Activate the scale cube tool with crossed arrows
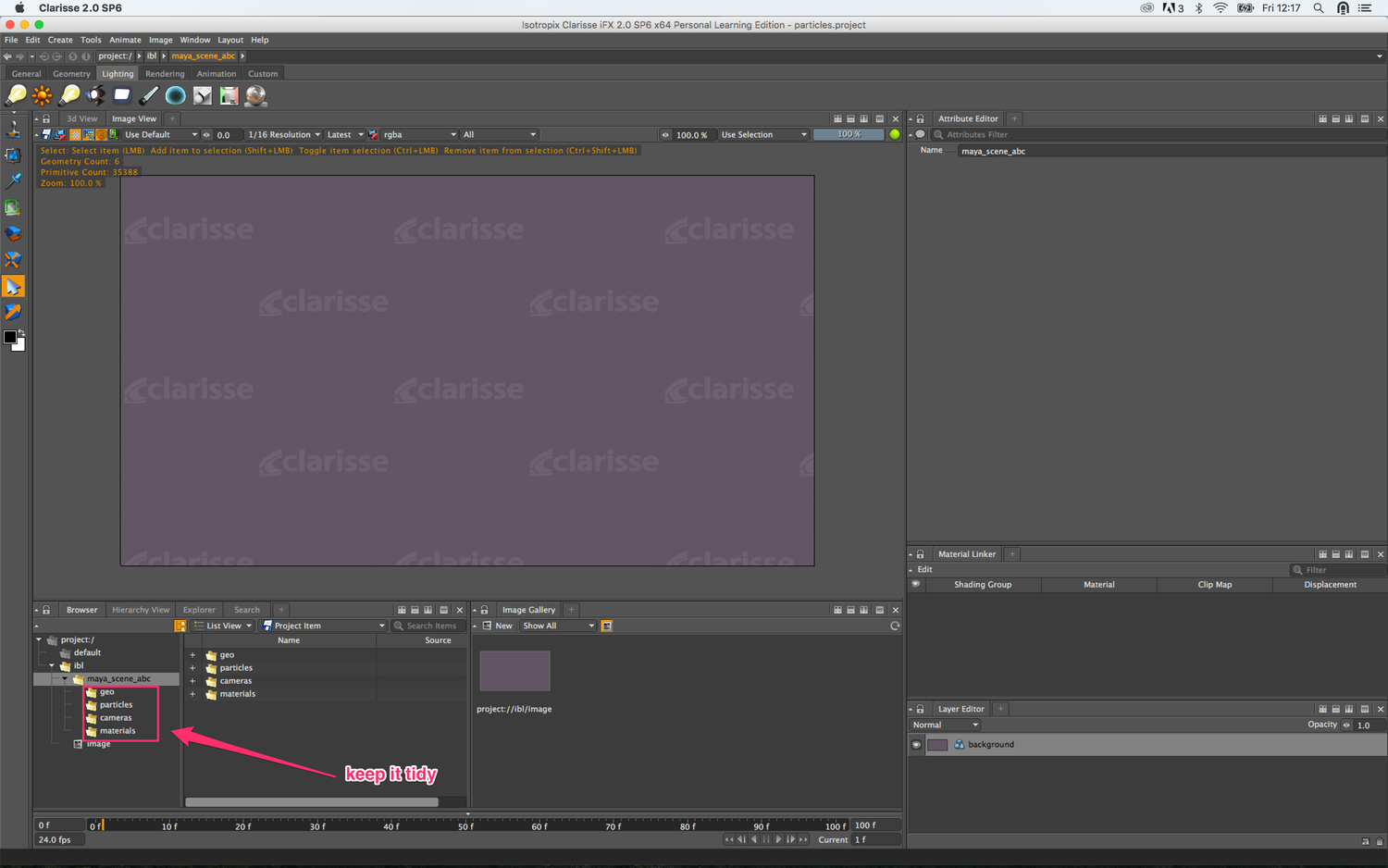 13,260
